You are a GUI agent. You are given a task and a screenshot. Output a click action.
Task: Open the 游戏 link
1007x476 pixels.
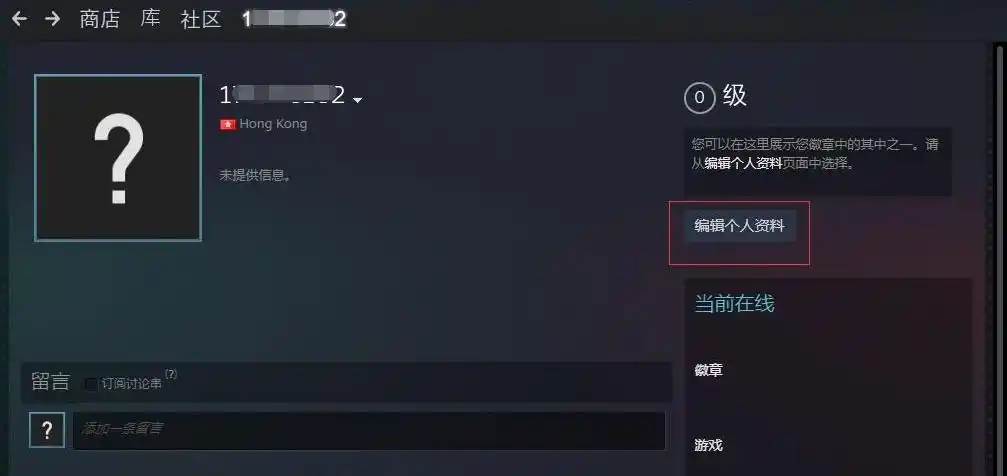point(708,445)
